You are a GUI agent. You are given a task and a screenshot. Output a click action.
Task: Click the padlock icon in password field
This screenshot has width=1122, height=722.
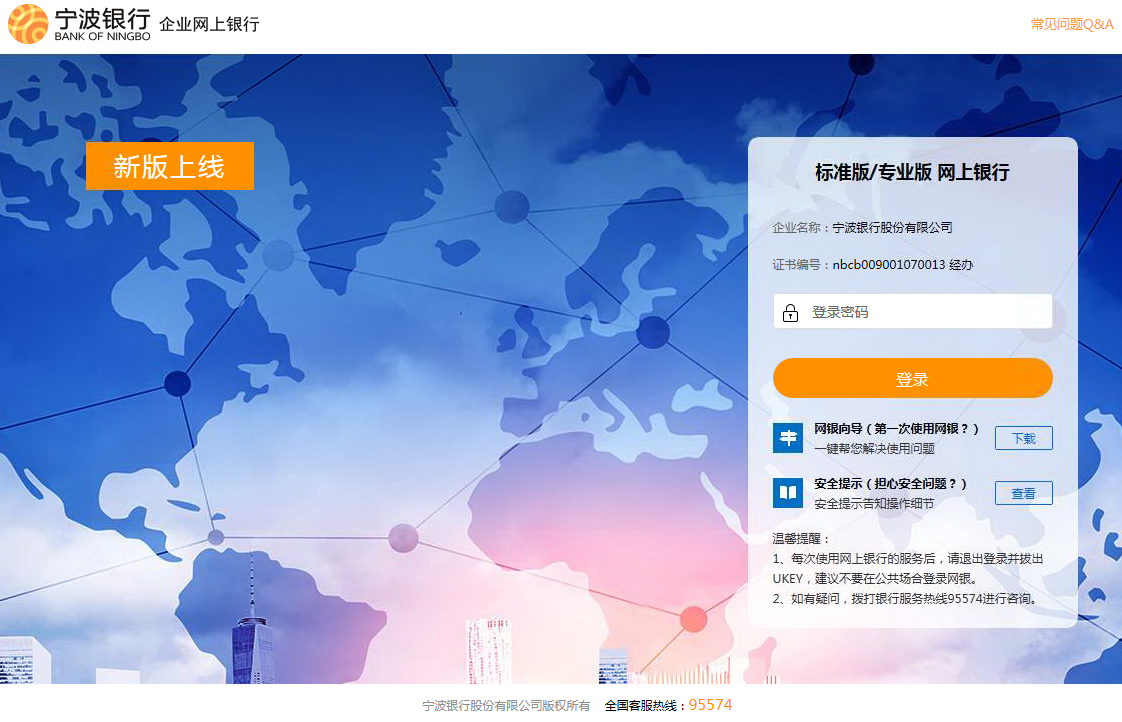tap(790, 313)
